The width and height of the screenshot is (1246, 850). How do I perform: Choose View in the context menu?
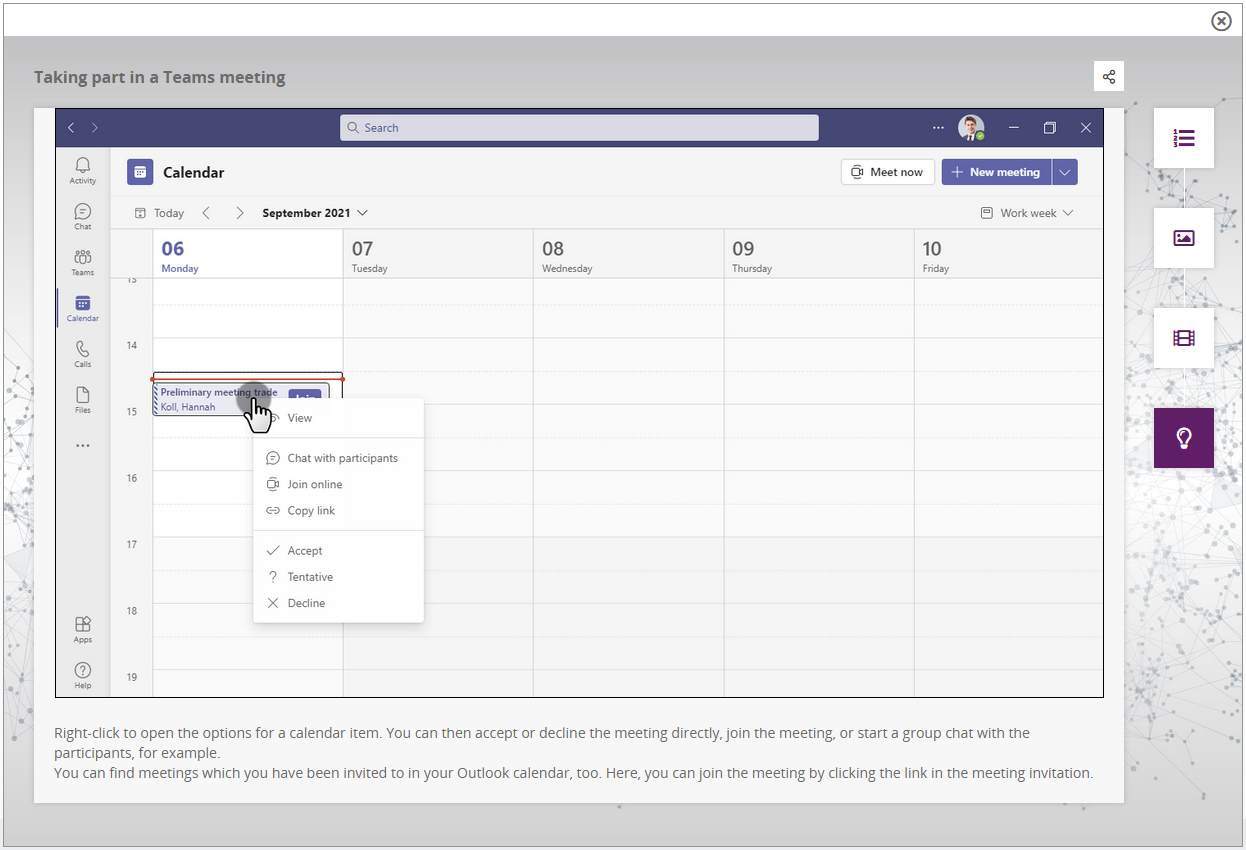click(339, 418)
